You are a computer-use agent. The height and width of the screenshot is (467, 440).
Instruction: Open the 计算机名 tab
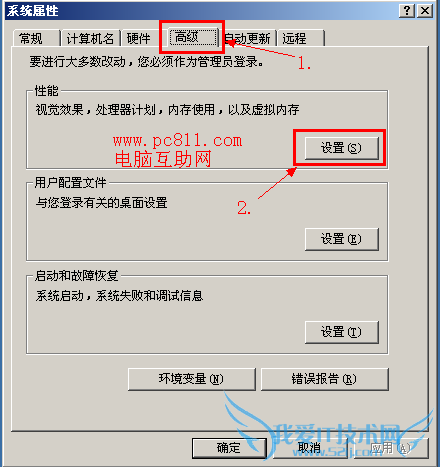click(90, 38)
